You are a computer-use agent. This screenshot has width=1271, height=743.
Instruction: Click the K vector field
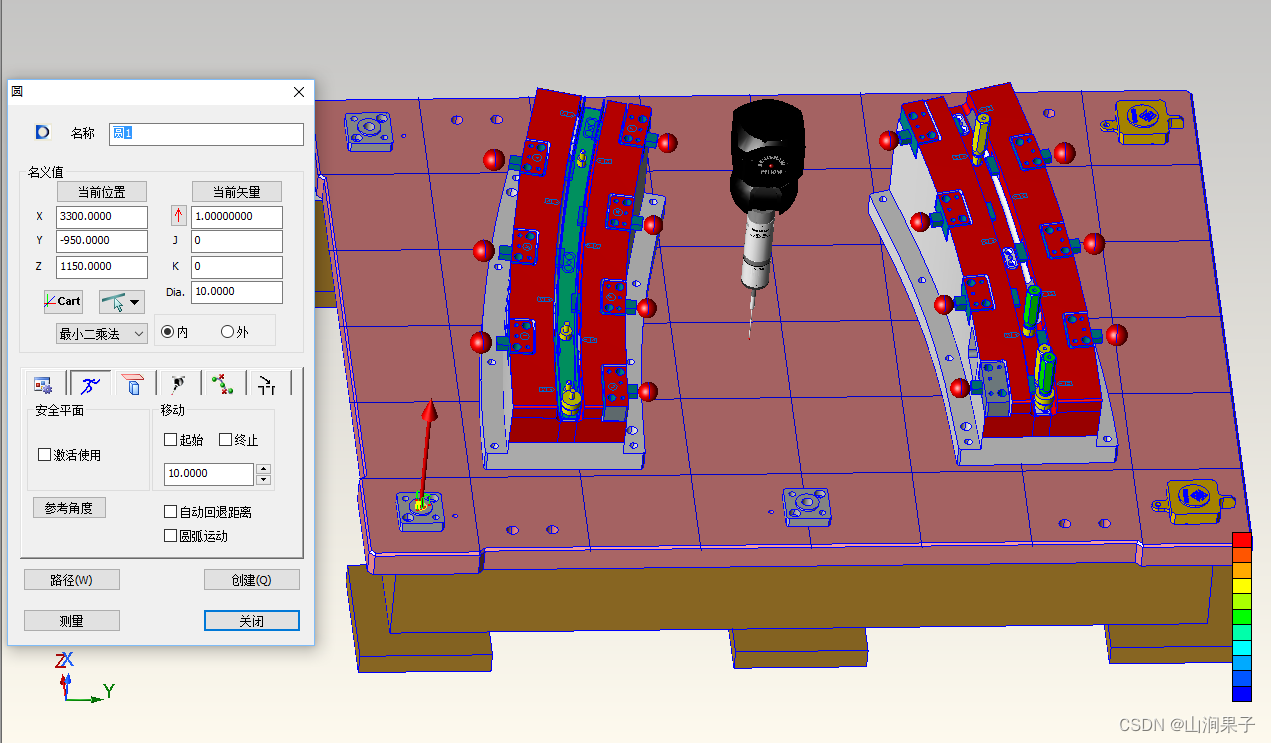coord(237,267)
